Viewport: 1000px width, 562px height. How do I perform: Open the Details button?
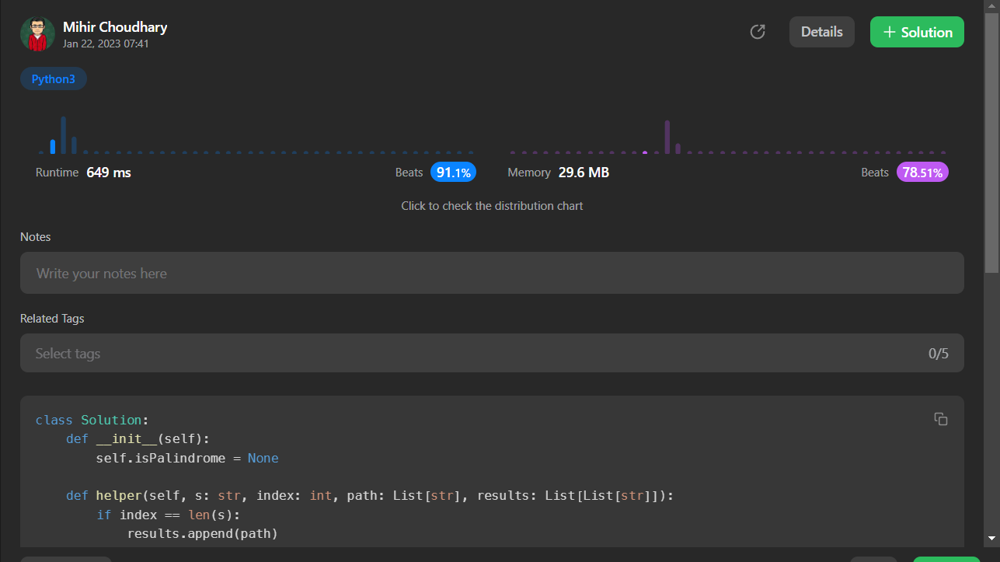[x=821, y=32]
